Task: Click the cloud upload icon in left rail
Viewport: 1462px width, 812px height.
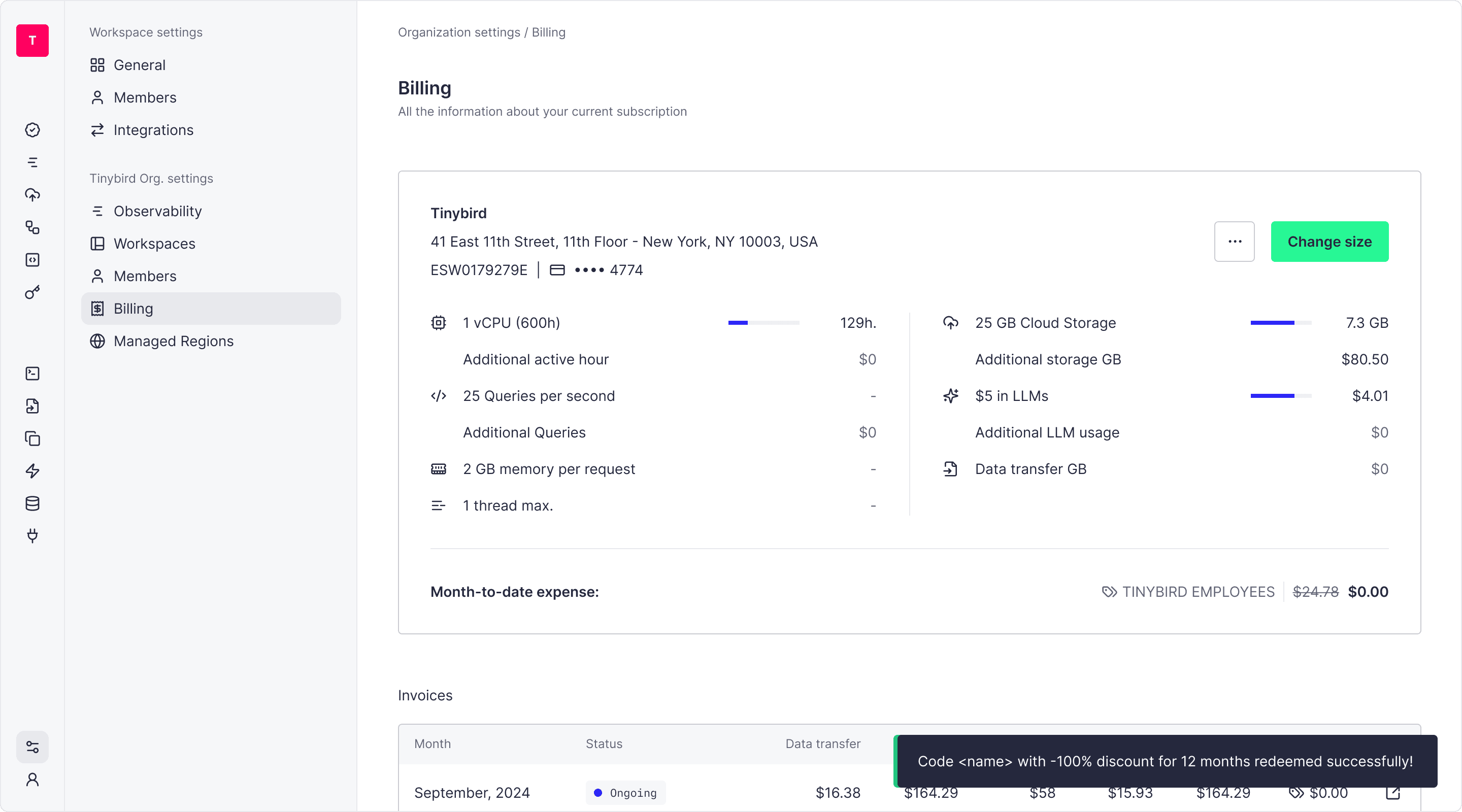Action: (32, 195)
